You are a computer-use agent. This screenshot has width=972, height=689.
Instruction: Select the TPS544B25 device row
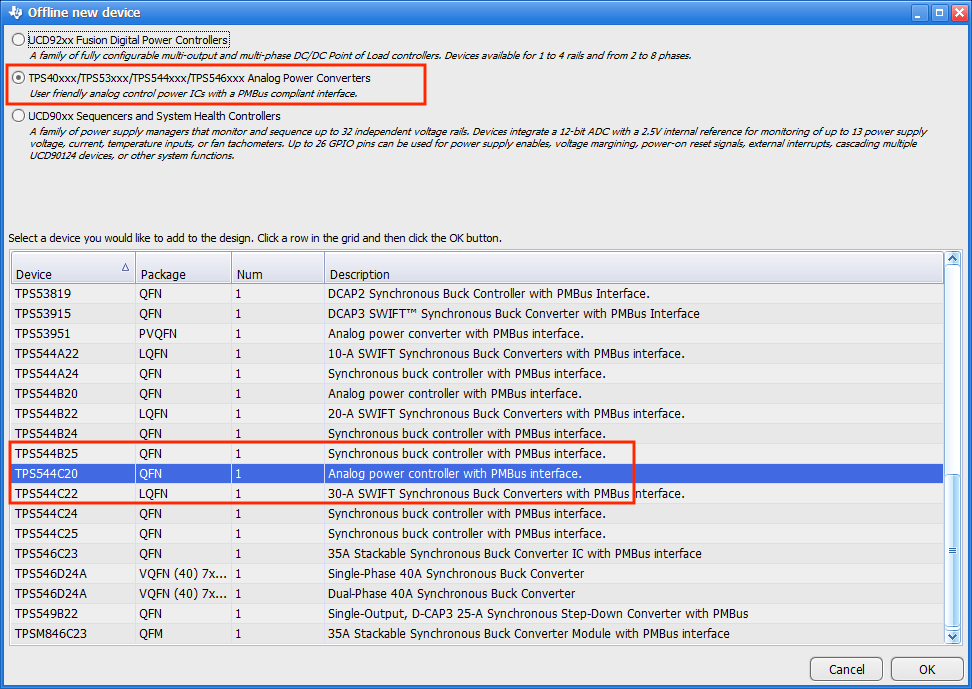(477, 453)
